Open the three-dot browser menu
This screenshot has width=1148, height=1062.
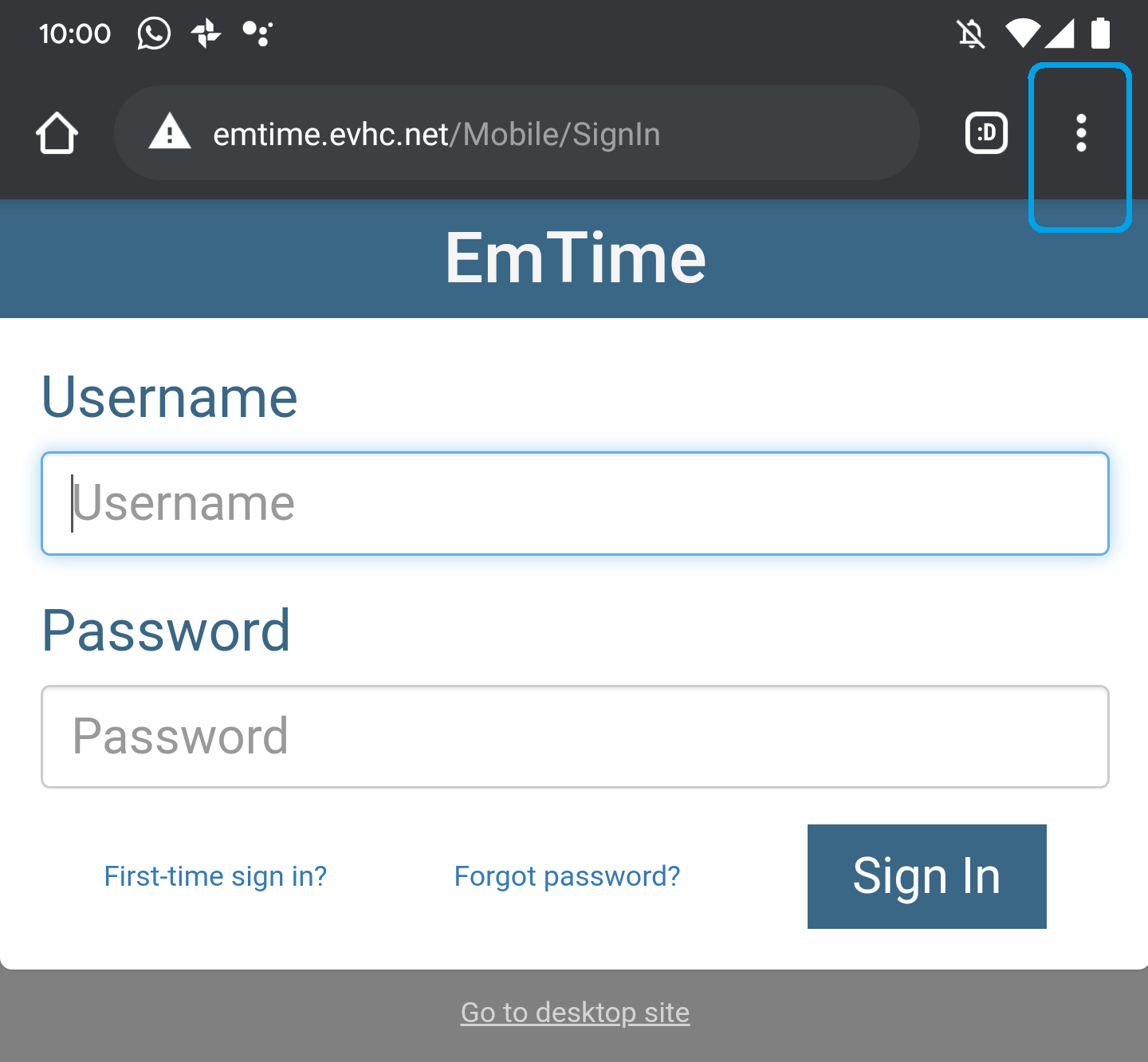click(1080, 133)
